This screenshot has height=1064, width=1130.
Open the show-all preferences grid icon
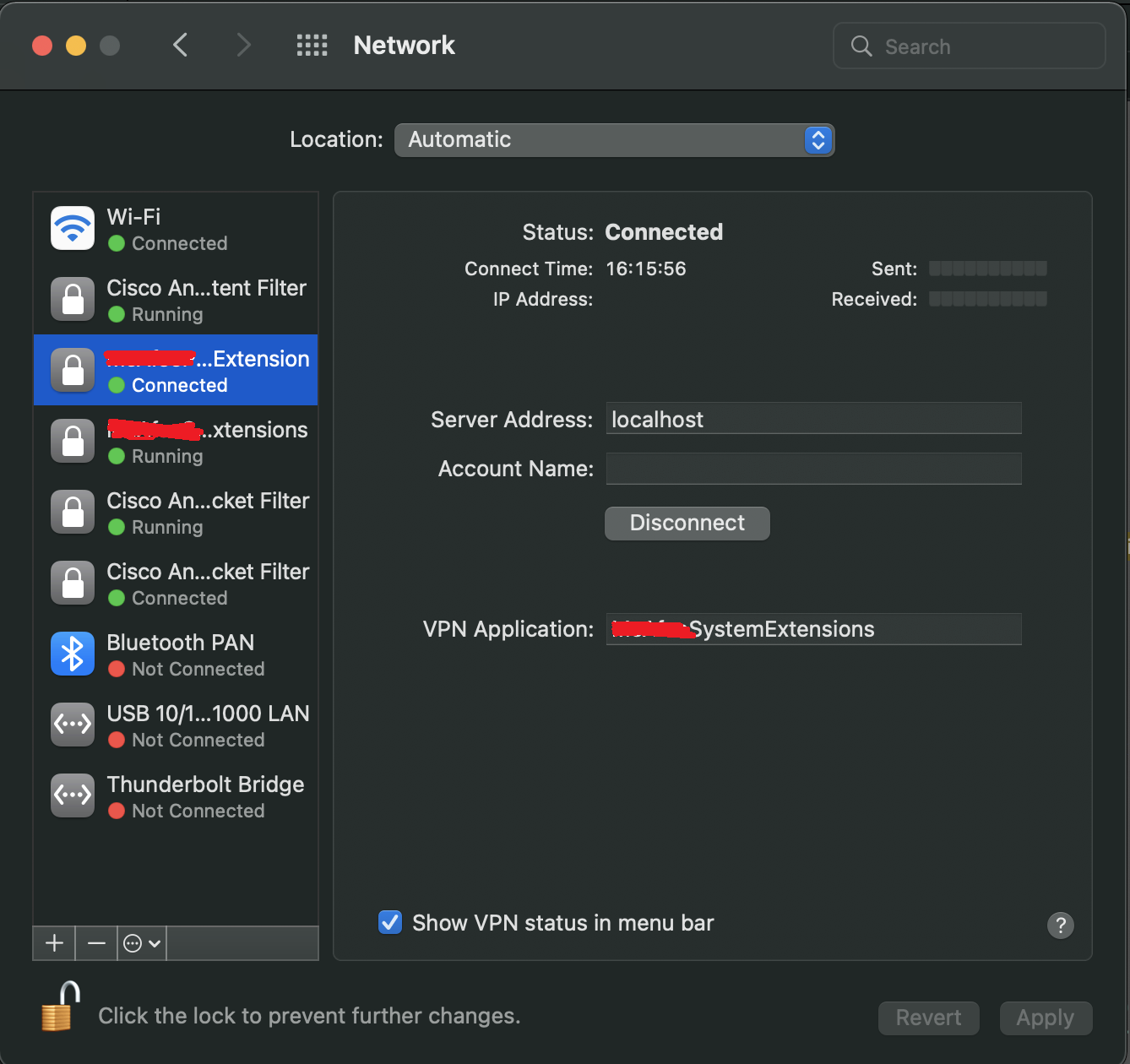point(312,45)
